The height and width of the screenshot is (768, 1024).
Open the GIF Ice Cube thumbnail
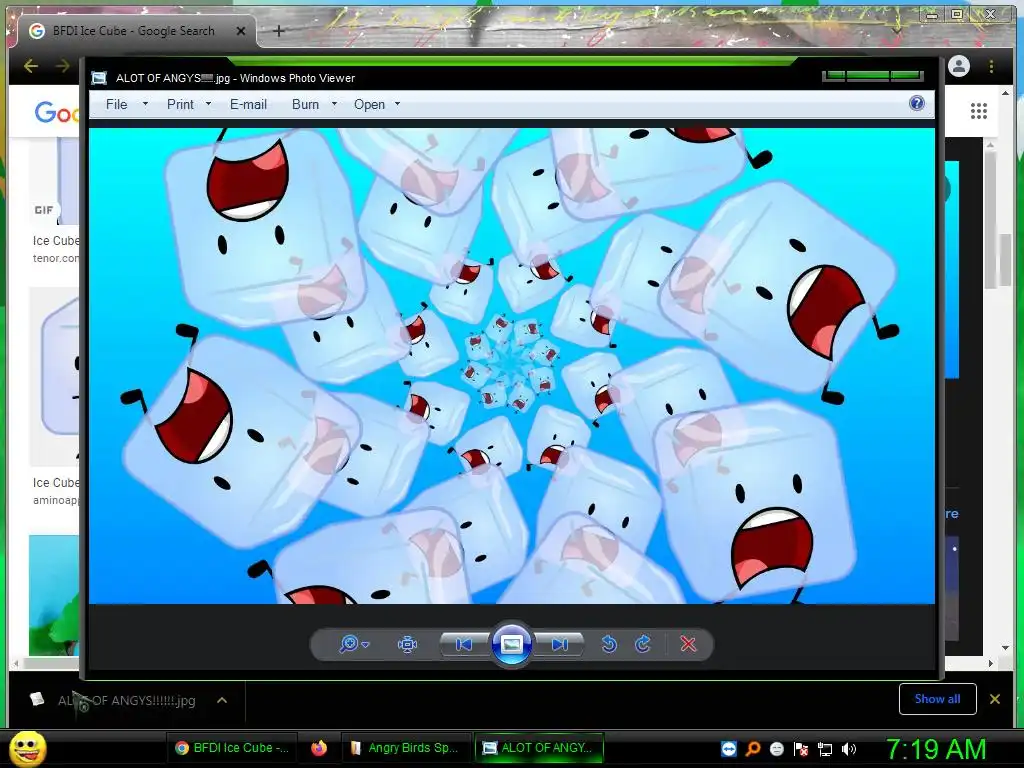54,182
